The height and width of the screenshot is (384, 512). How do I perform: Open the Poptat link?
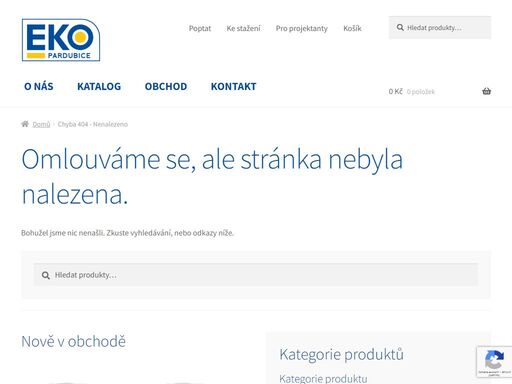(200, 28)
